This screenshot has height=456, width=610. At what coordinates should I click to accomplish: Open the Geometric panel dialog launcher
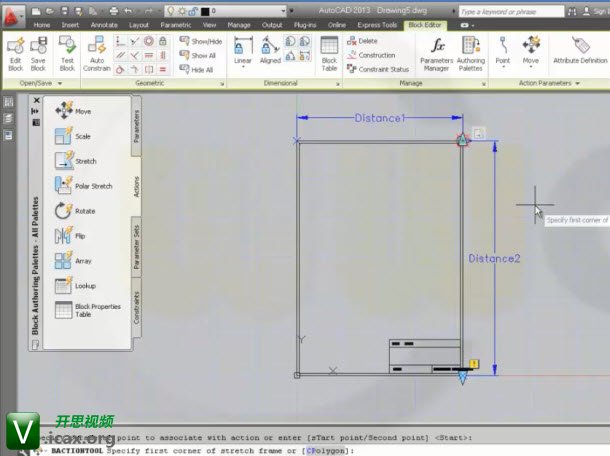click(222, 84)
